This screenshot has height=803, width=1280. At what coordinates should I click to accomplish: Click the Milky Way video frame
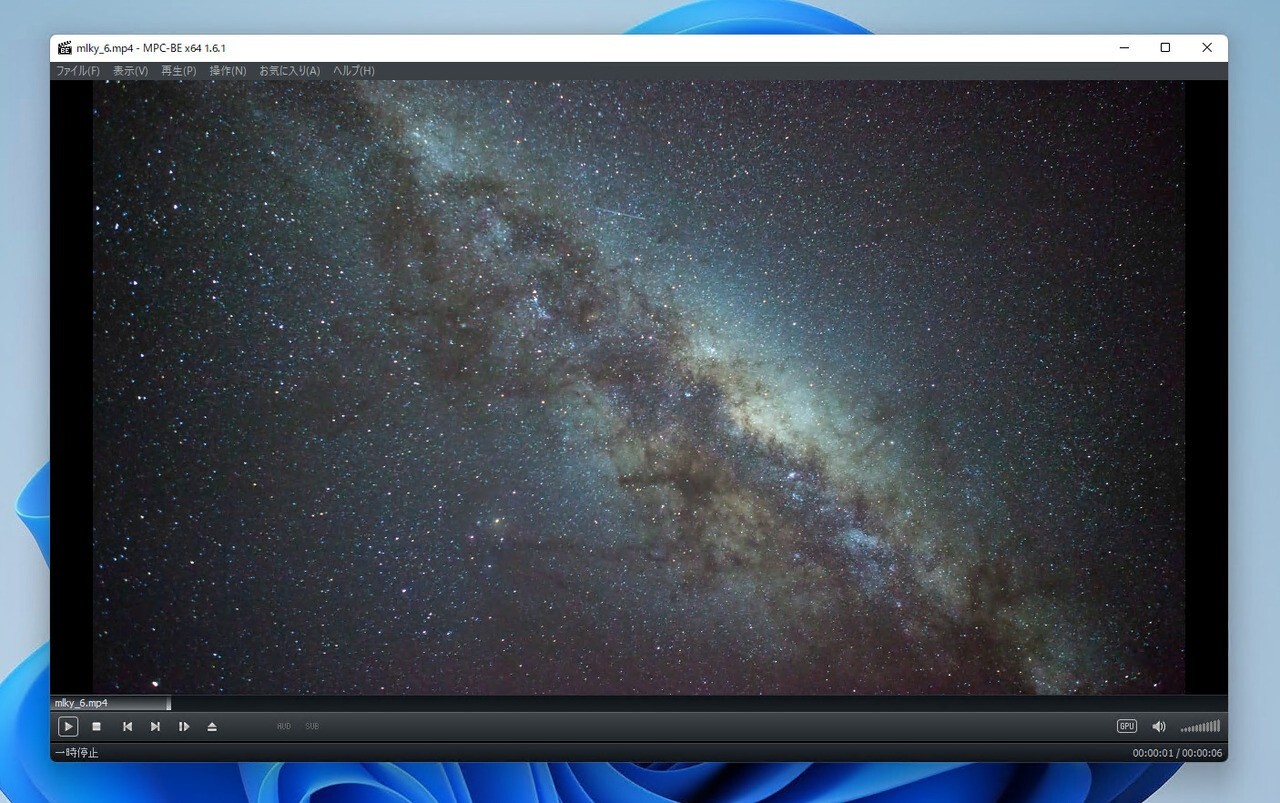639,388
